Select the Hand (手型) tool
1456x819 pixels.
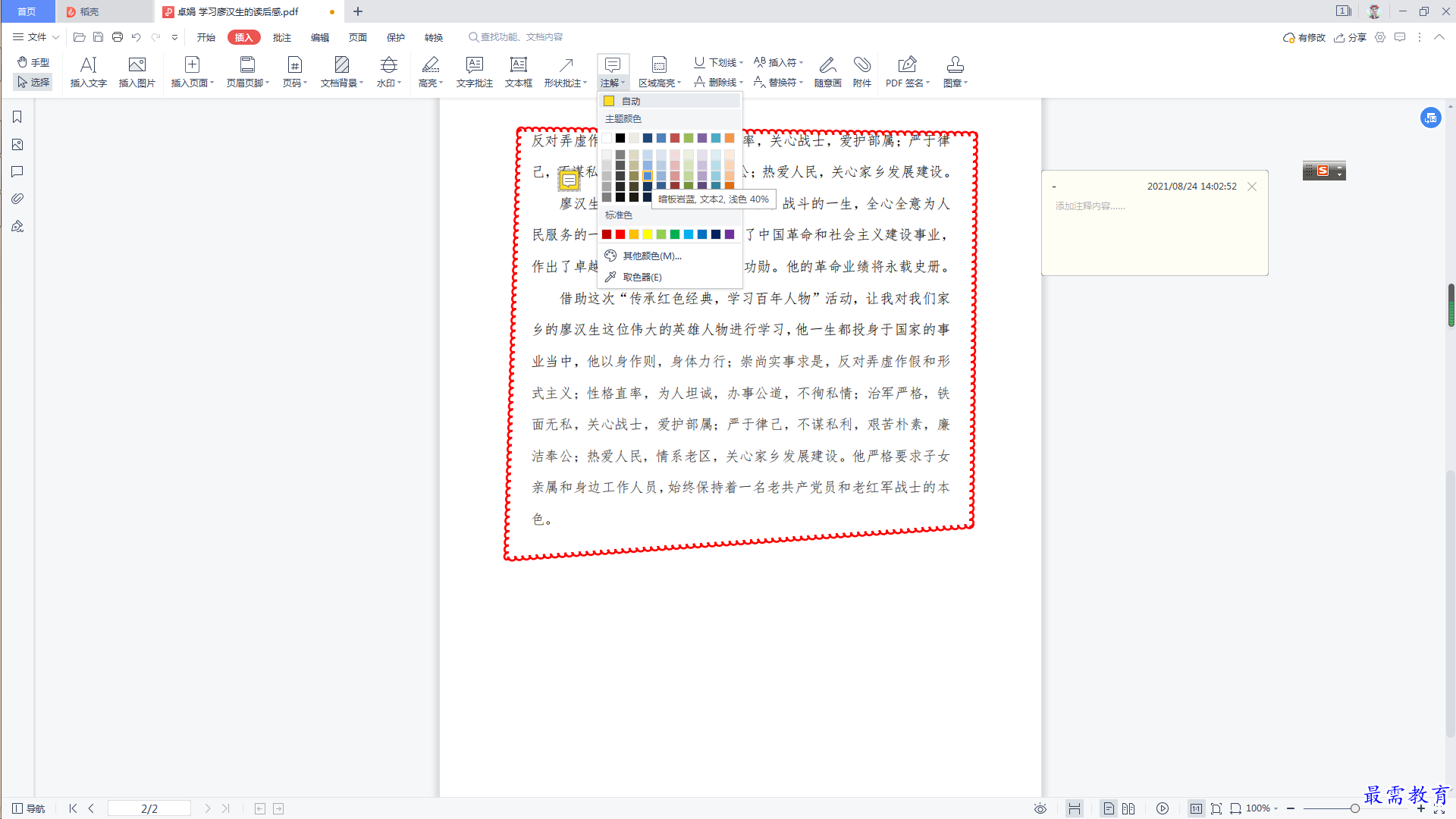coord(33,62)
